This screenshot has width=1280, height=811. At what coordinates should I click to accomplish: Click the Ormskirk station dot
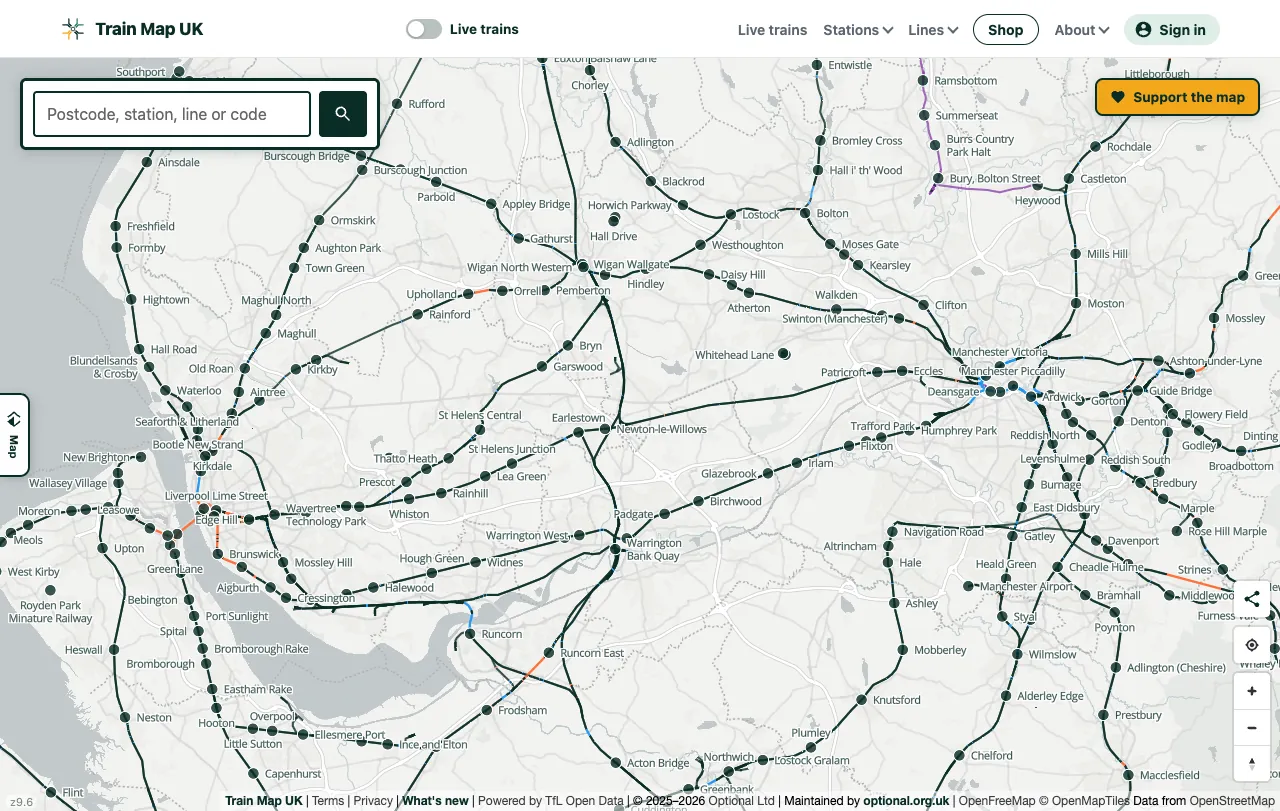319,220
